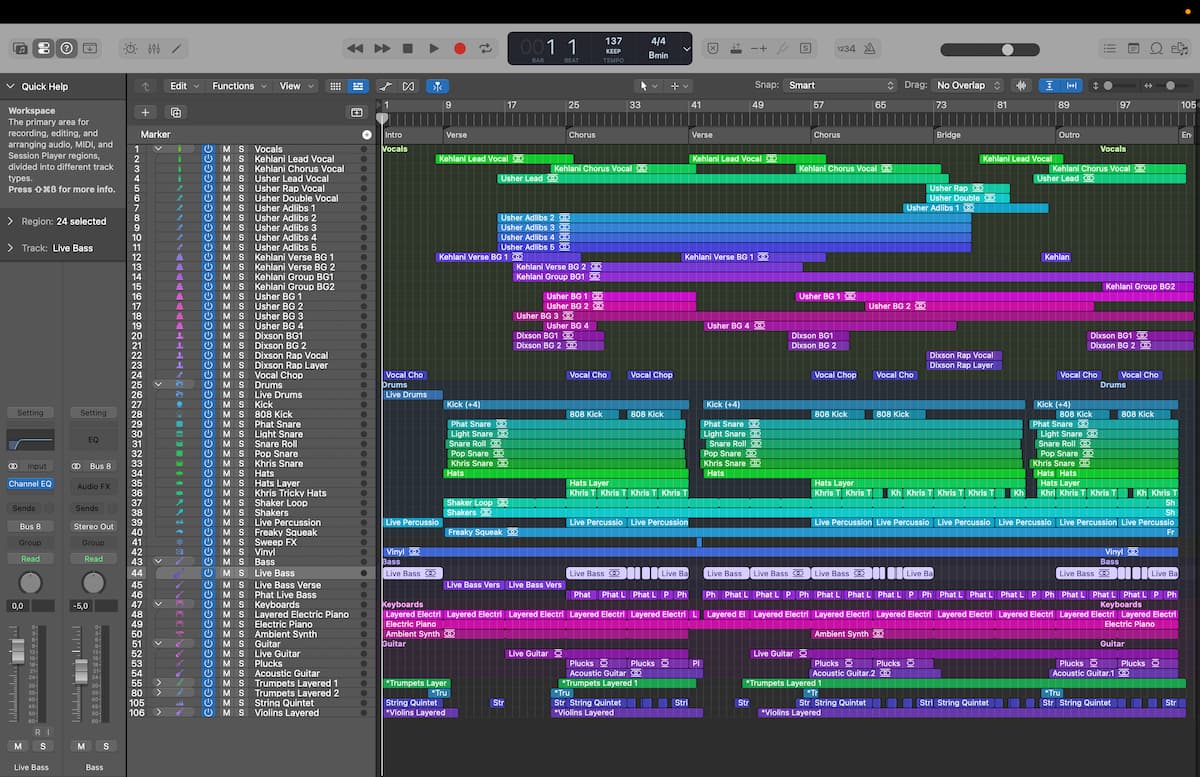Open the Editors pencil button
This screenshot has width=1200, height=777.
177,48
